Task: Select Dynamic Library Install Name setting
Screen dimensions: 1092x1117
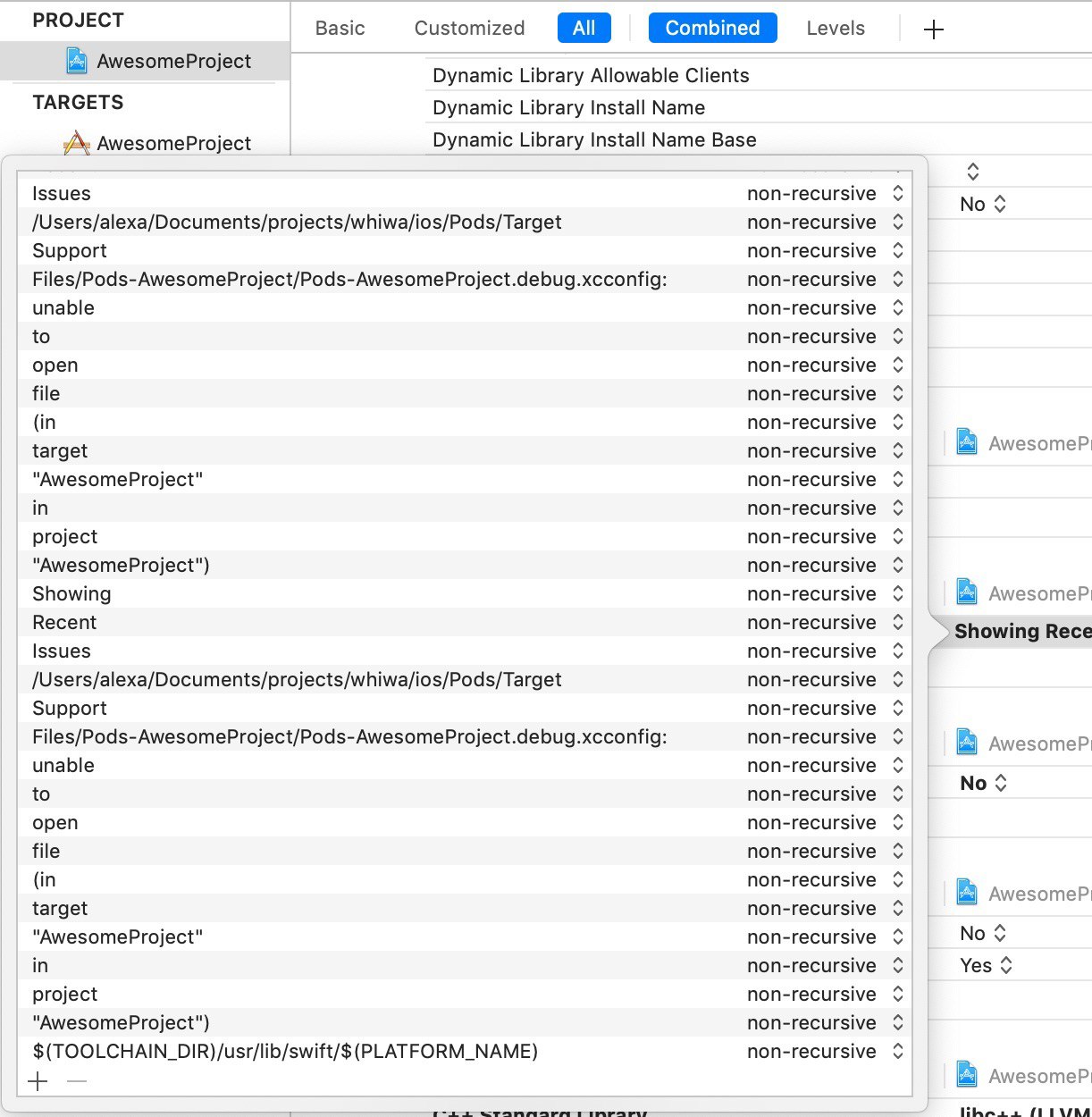Action: pyautogui.click(x=568, y=107)
